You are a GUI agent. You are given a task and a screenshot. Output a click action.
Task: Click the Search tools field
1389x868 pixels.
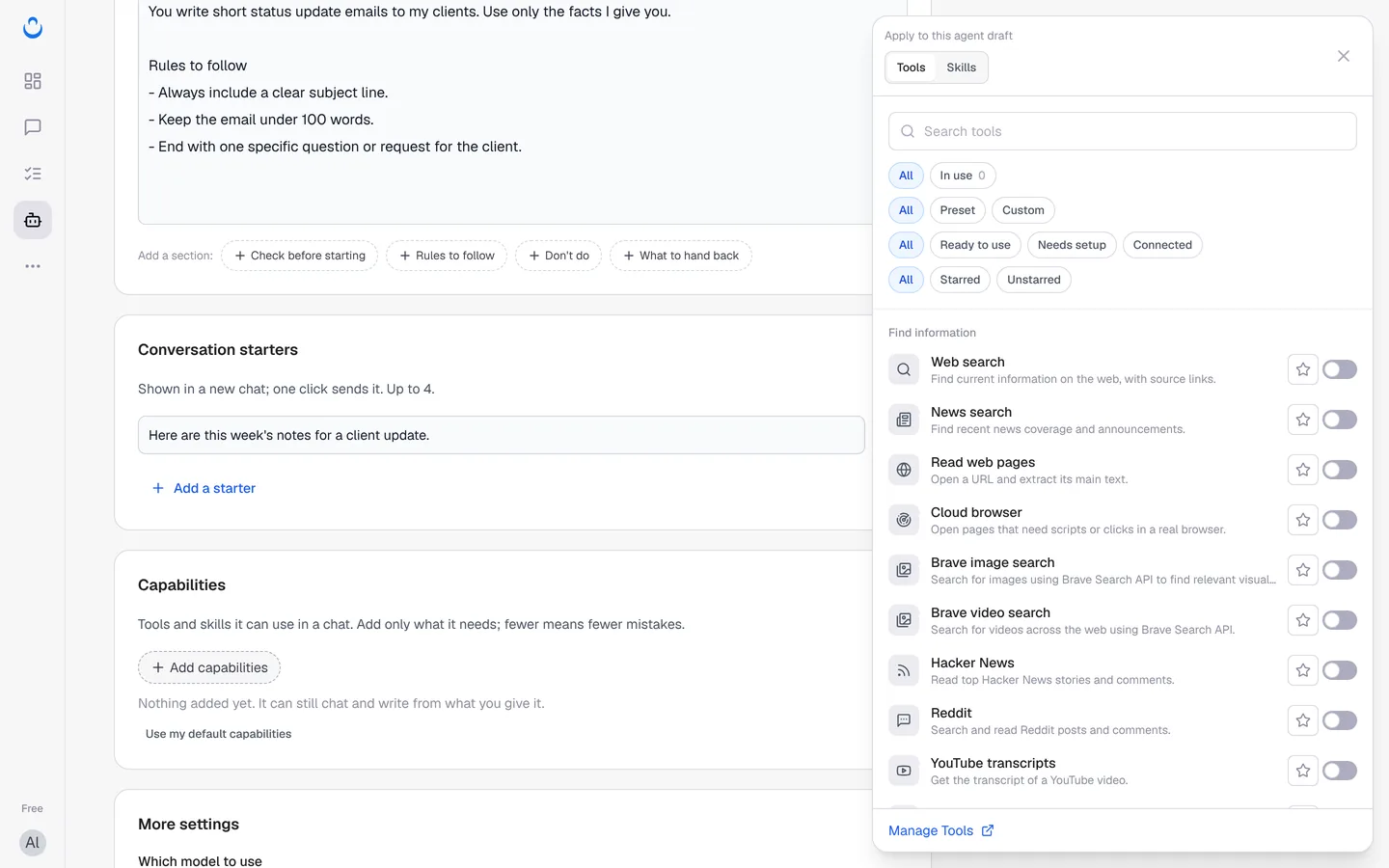pyautogui.click(x=1123, y=131)
